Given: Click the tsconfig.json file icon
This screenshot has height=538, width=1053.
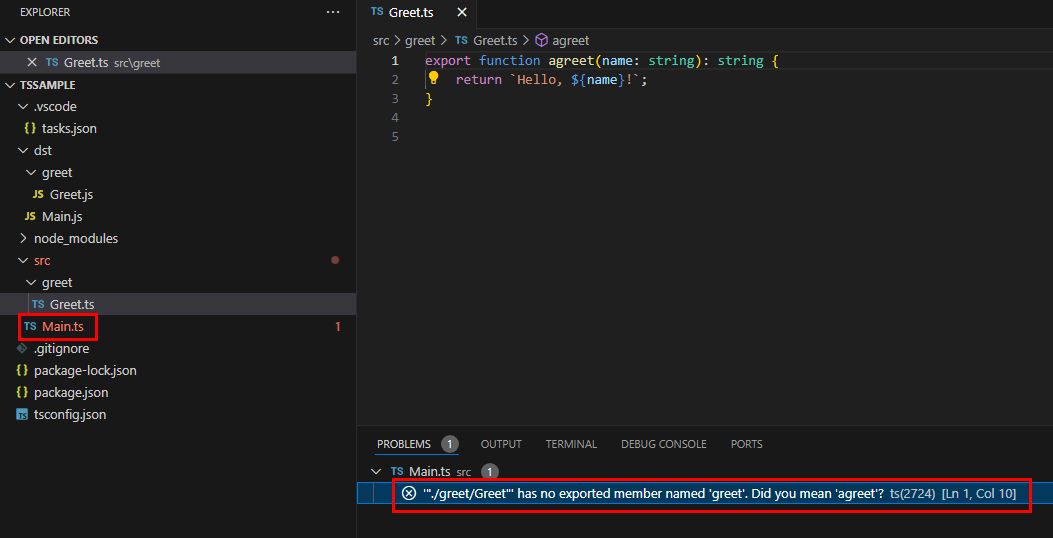Looking at the screenshot, I should (x=22, y=414).
